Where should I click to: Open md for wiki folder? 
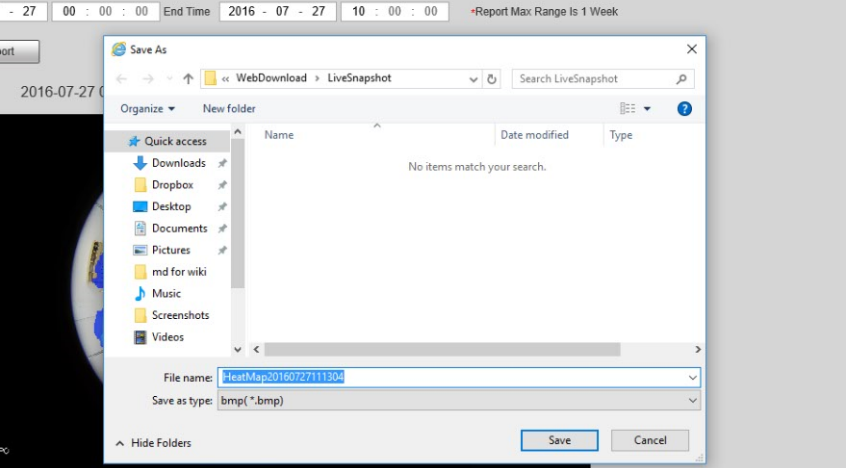click(x=179, y=272)
